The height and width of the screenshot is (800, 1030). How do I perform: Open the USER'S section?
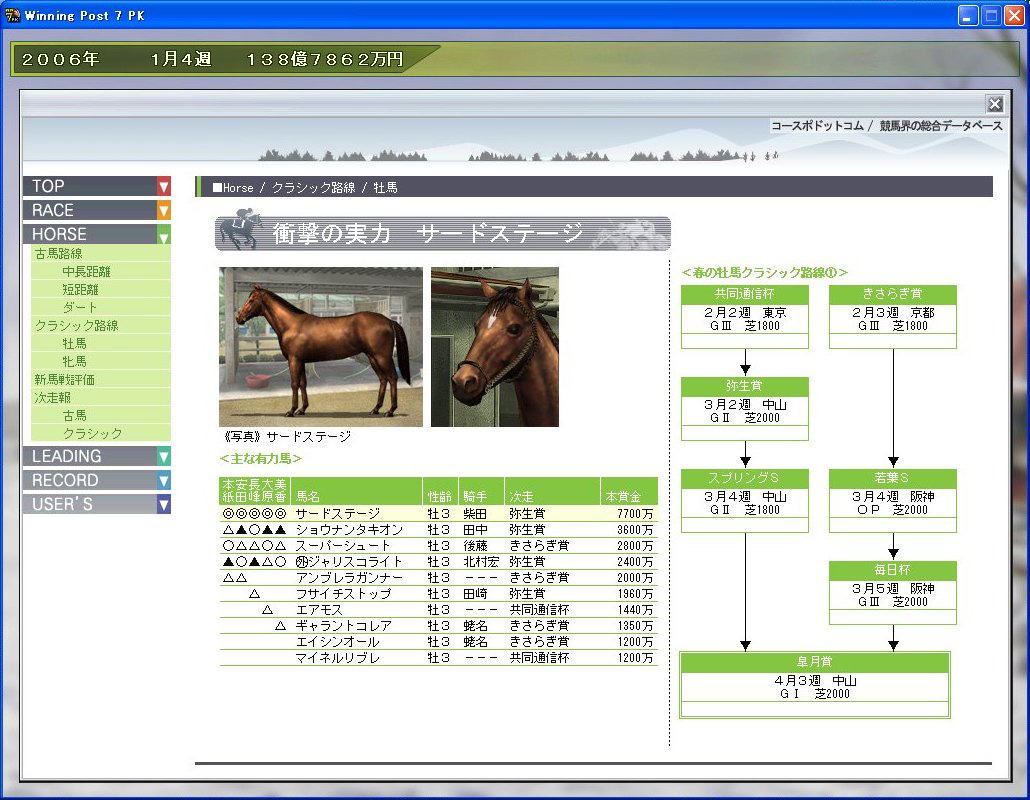(x=90, y=504)
